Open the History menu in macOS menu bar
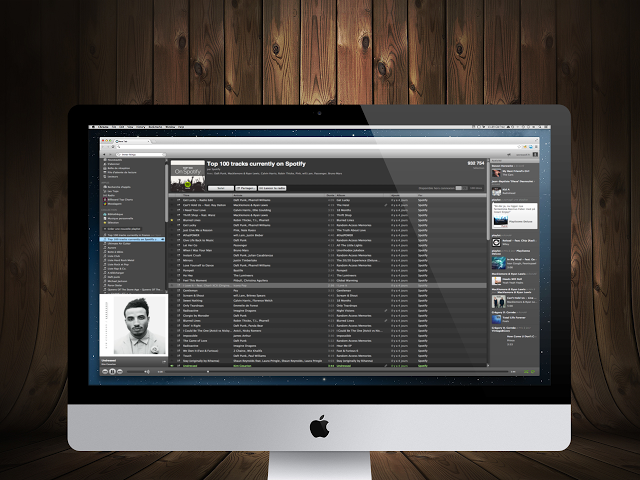Screen dimensions: 640x480 (x=140, y=127)
